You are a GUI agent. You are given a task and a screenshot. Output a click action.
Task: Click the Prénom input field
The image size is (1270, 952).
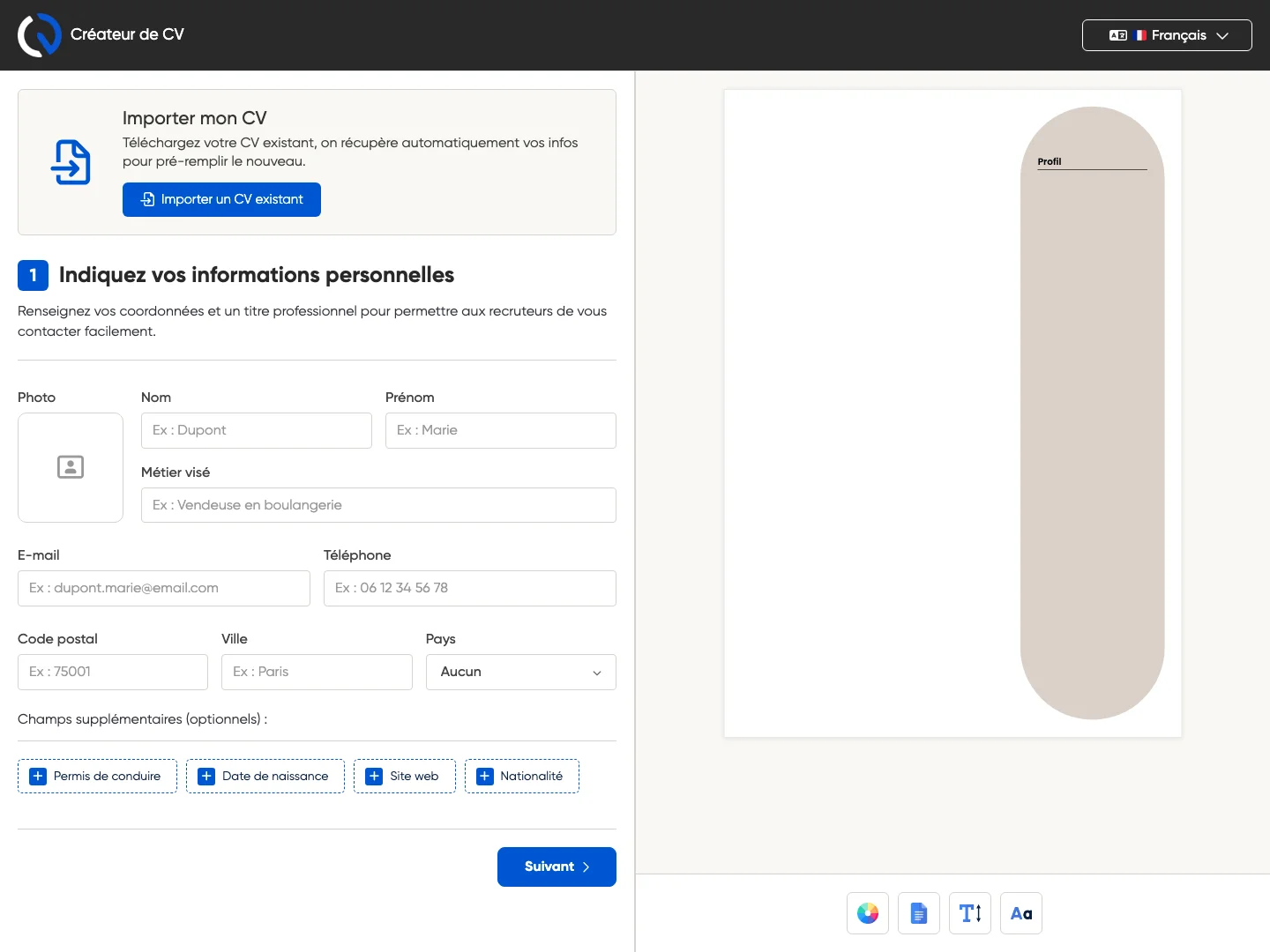coord(501,430)
